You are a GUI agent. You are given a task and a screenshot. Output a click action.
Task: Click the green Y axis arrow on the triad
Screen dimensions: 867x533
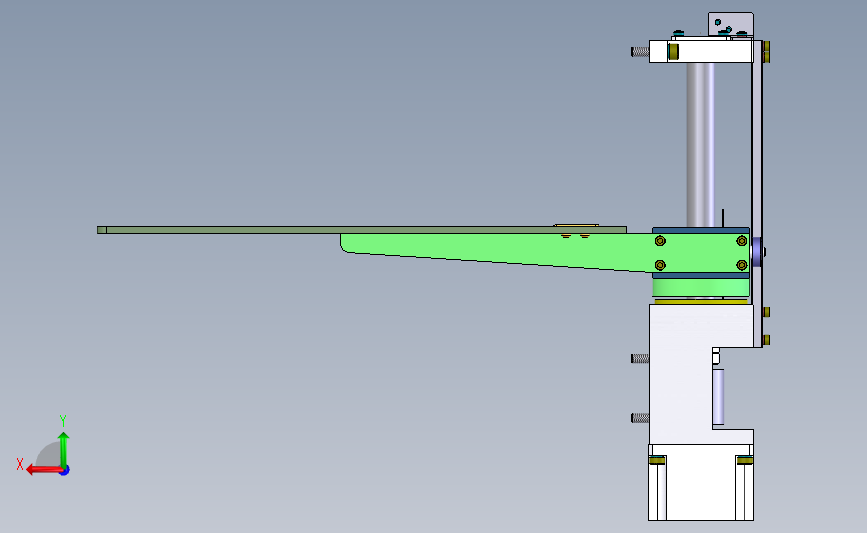pyautogui.click(x=64, y=450)
